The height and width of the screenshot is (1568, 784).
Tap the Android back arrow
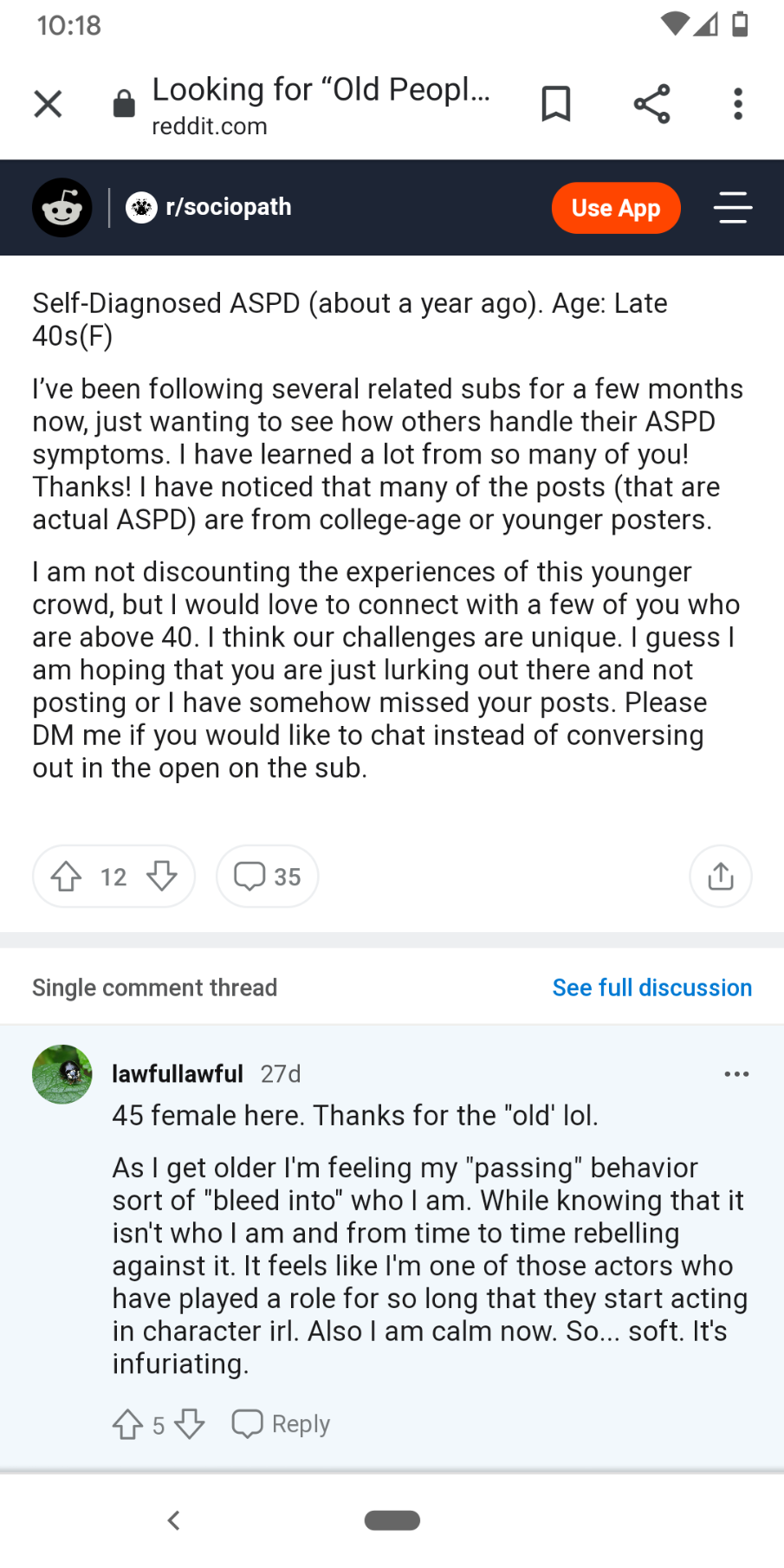click(174, 1520)
